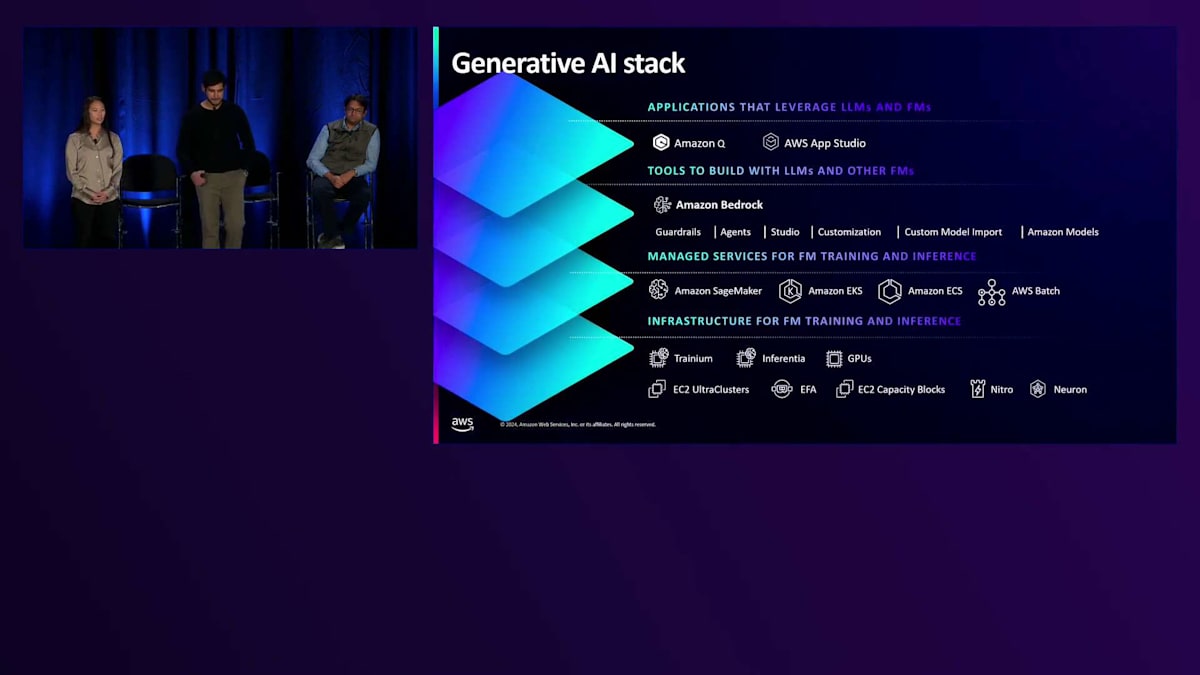Click the Inferentia chip icon
Image resolution: width=1200 pixels, height=675 pixels.
746,358
